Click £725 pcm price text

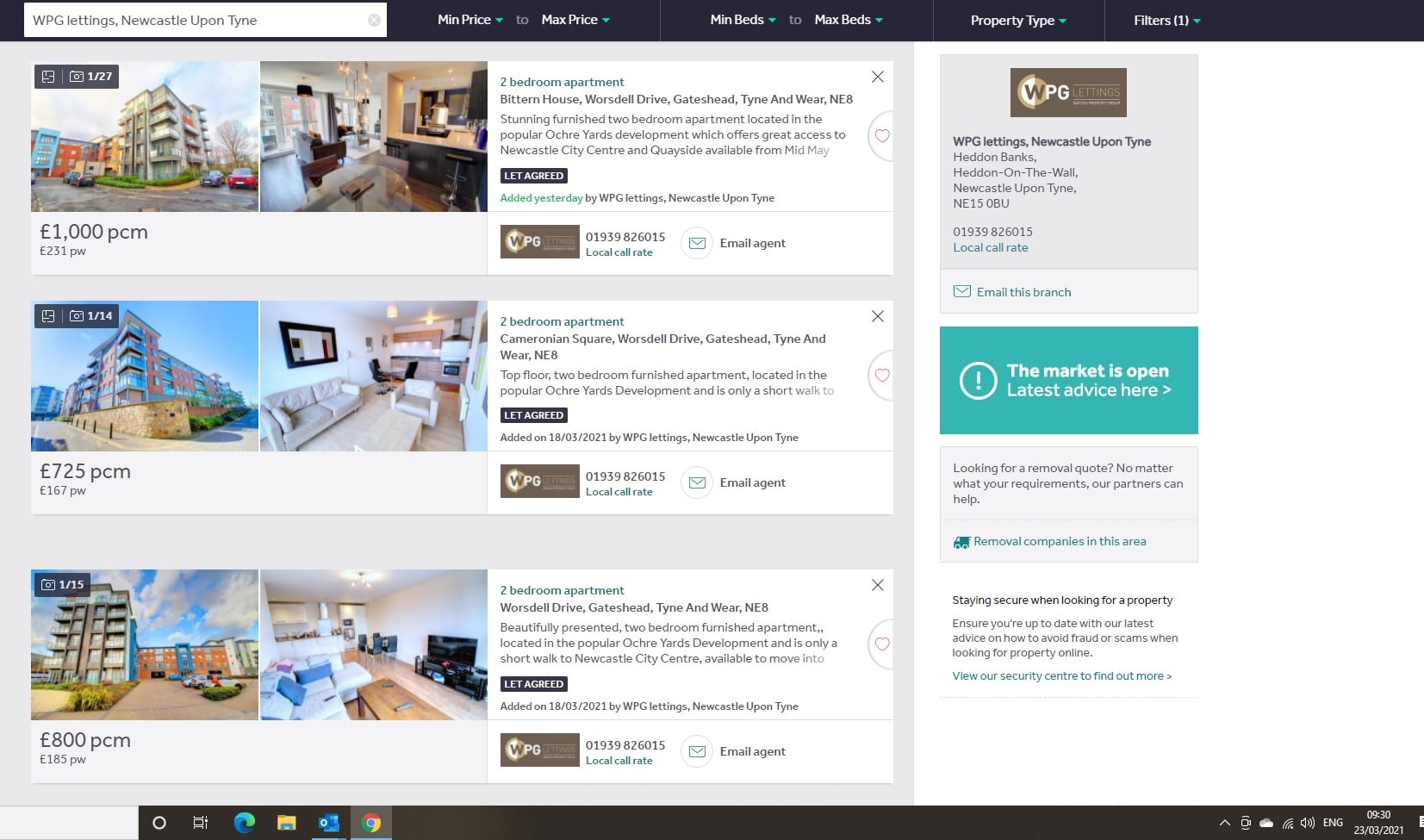pos(85,471)
